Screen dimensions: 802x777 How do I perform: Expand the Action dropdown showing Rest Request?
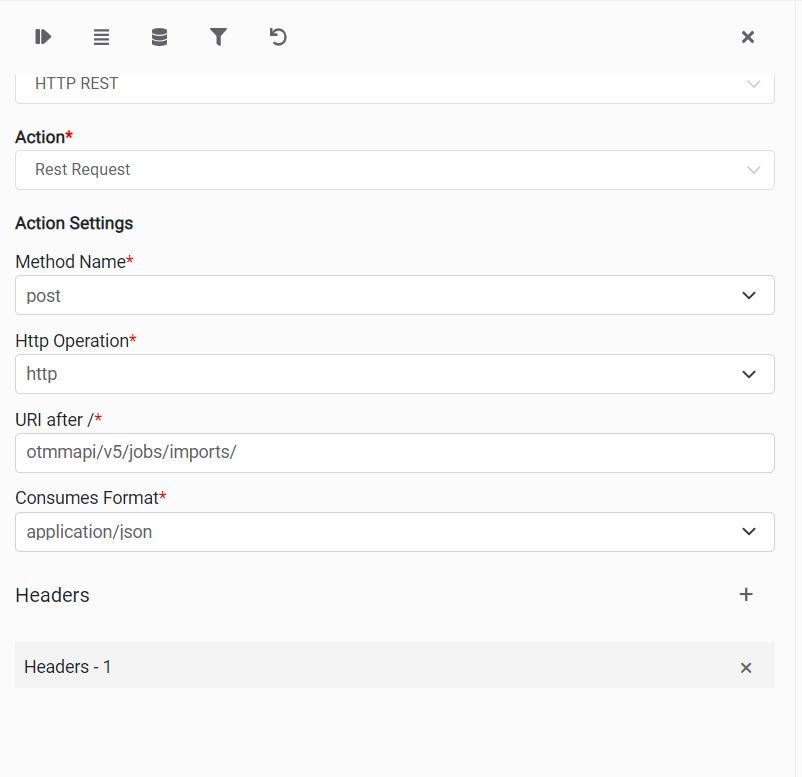click(394, 170)
